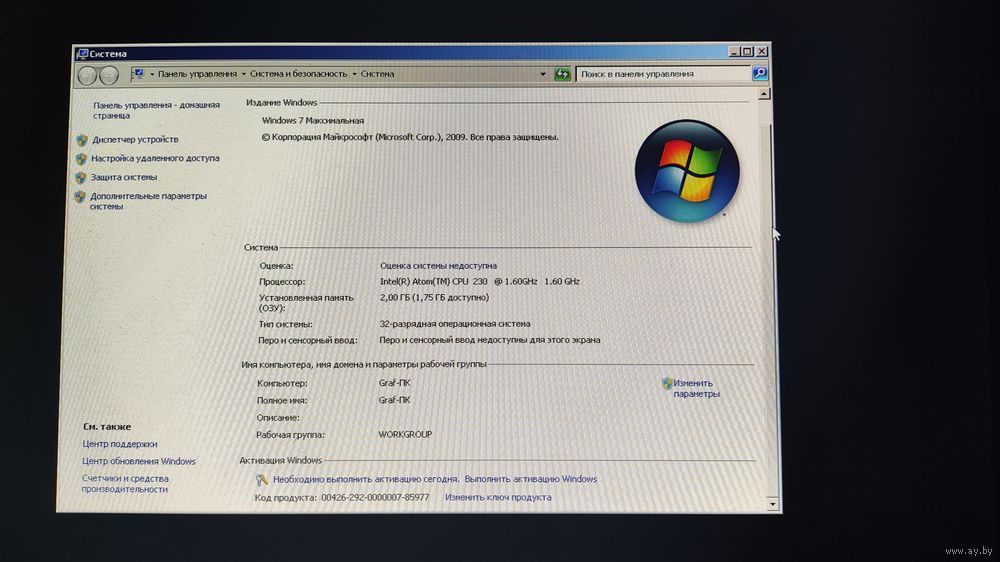Viewport: 1000px width, 562px height.
Task: Click the computer icon in address bar
Action: (138, 74)
